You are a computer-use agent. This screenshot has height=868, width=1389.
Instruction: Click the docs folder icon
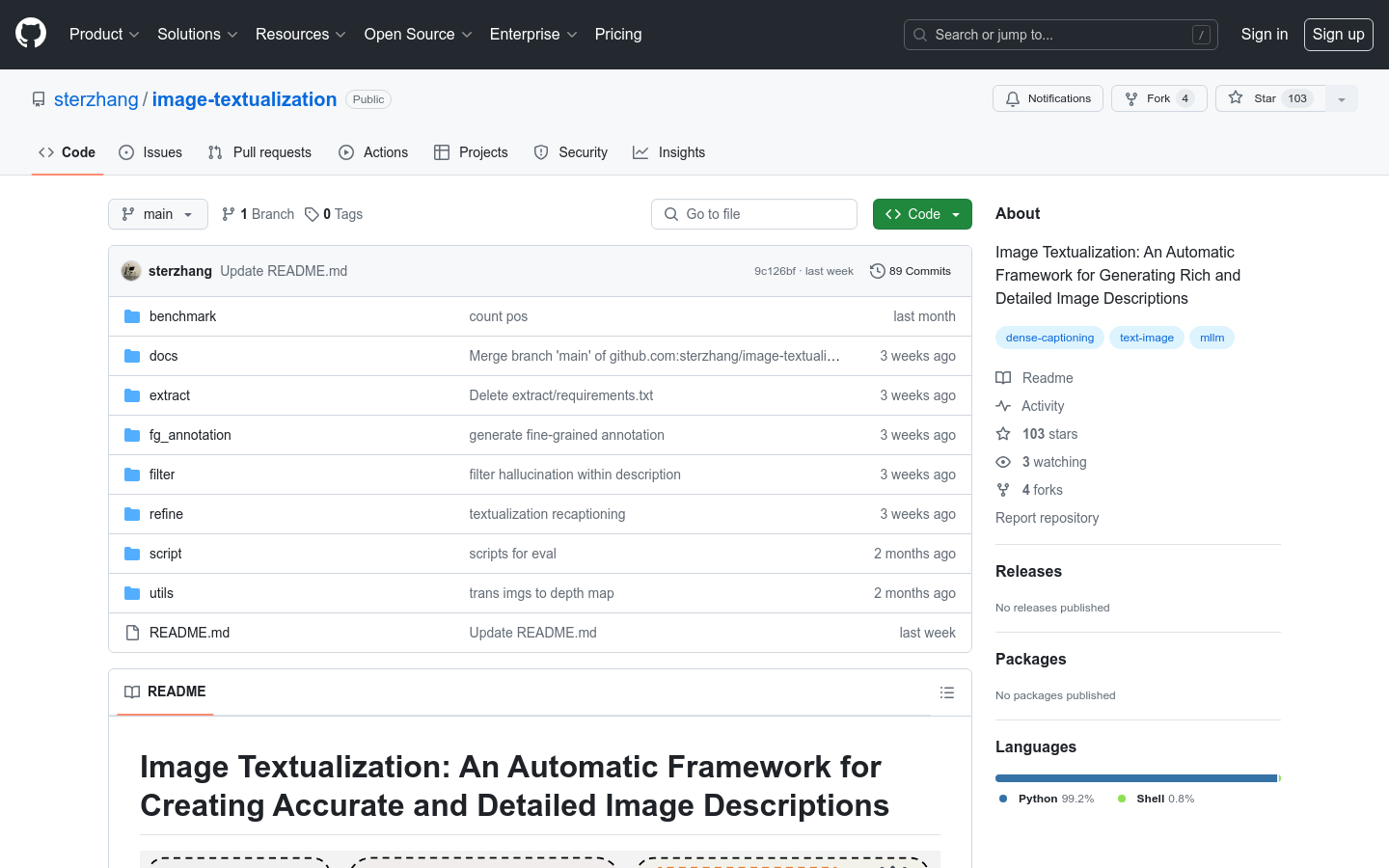[132, 356]
